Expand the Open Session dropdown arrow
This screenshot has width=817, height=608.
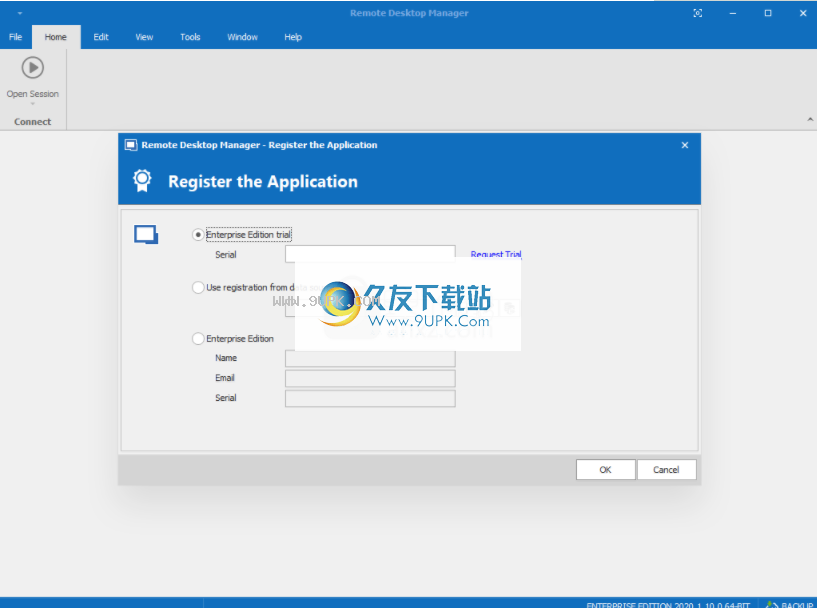tap(32, 104)
